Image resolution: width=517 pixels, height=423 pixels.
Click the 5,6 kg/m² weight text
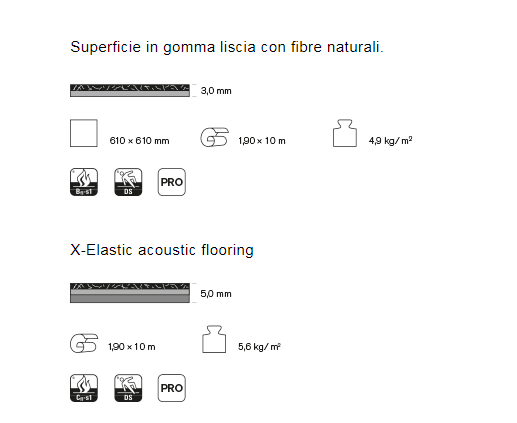[259, 347]
